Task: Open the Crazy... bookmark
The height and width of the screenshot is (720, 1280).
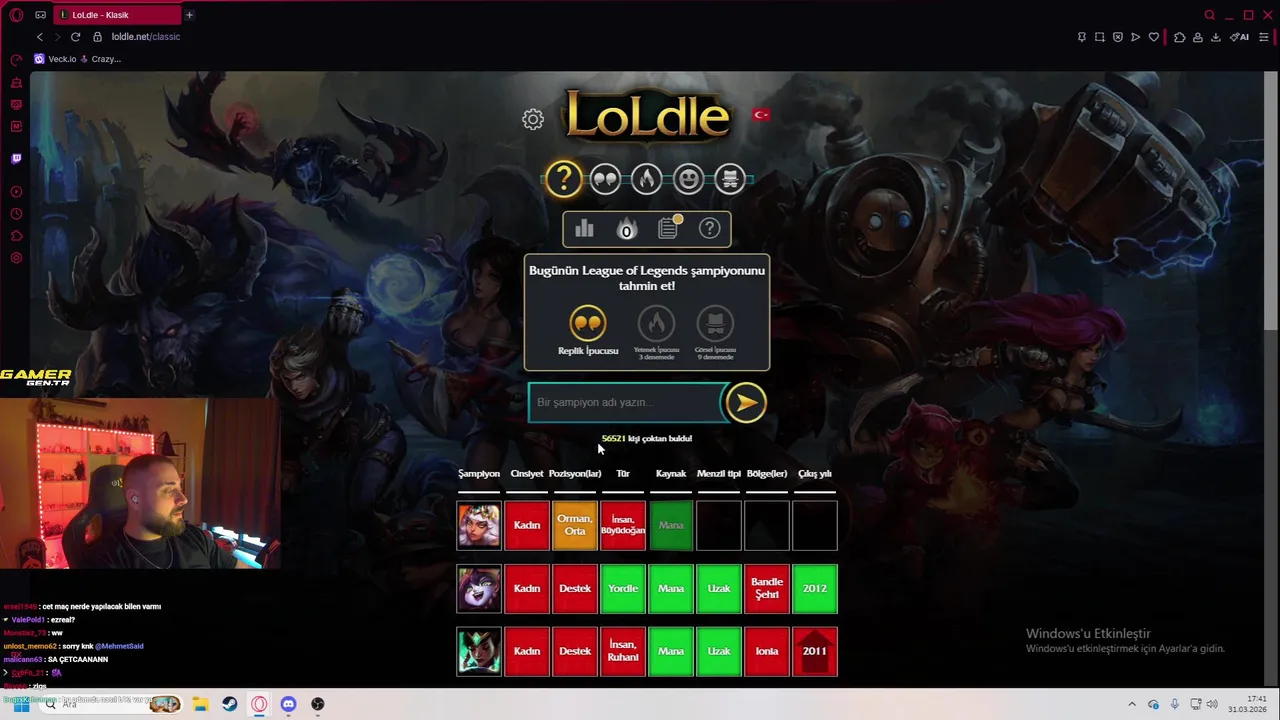Action: click(x=101, y=59)
